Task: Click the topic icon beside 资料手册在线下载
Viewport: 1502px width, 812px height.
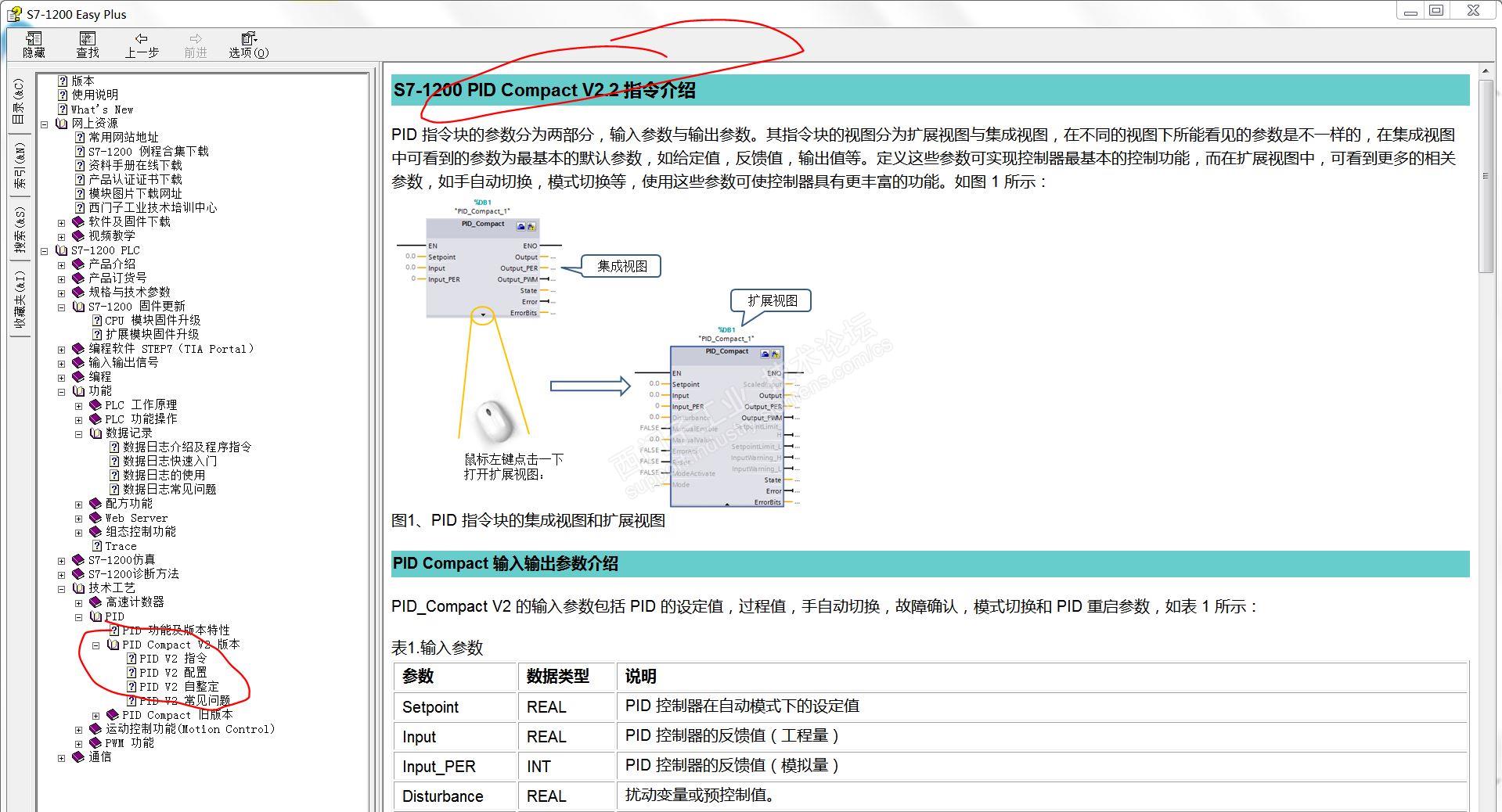Action: coord(80,165)
